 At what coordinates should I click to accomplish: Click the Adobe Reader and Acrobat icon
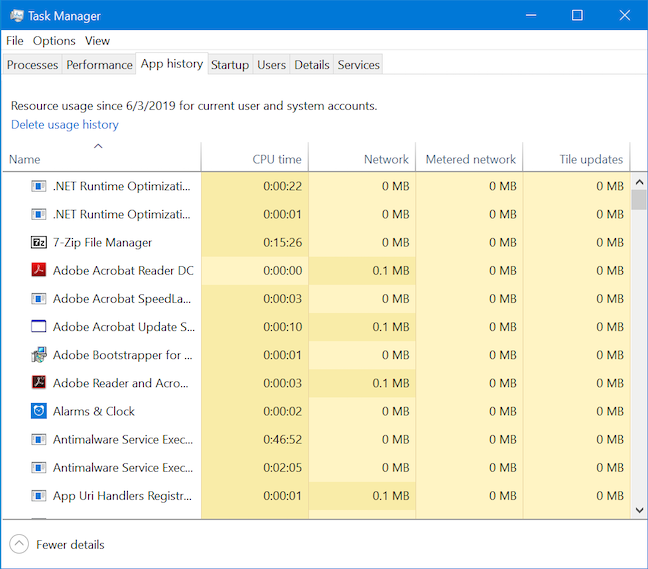38,382
